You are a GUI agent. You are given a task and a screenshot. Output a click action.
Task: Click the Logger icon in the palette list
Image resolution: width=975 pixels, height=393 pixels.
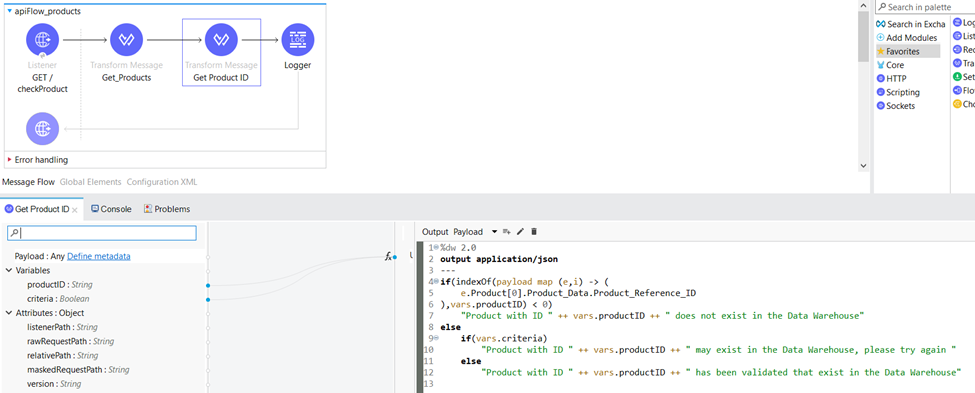(957, 22)
